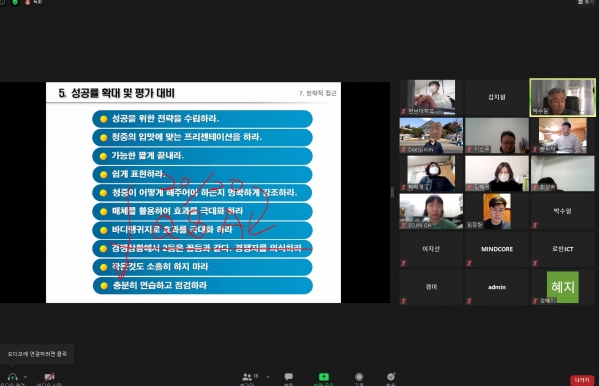This screenshot has height=386, width=600.
Task: Select the 로인ICT participant tile
Action: [562, 249]
